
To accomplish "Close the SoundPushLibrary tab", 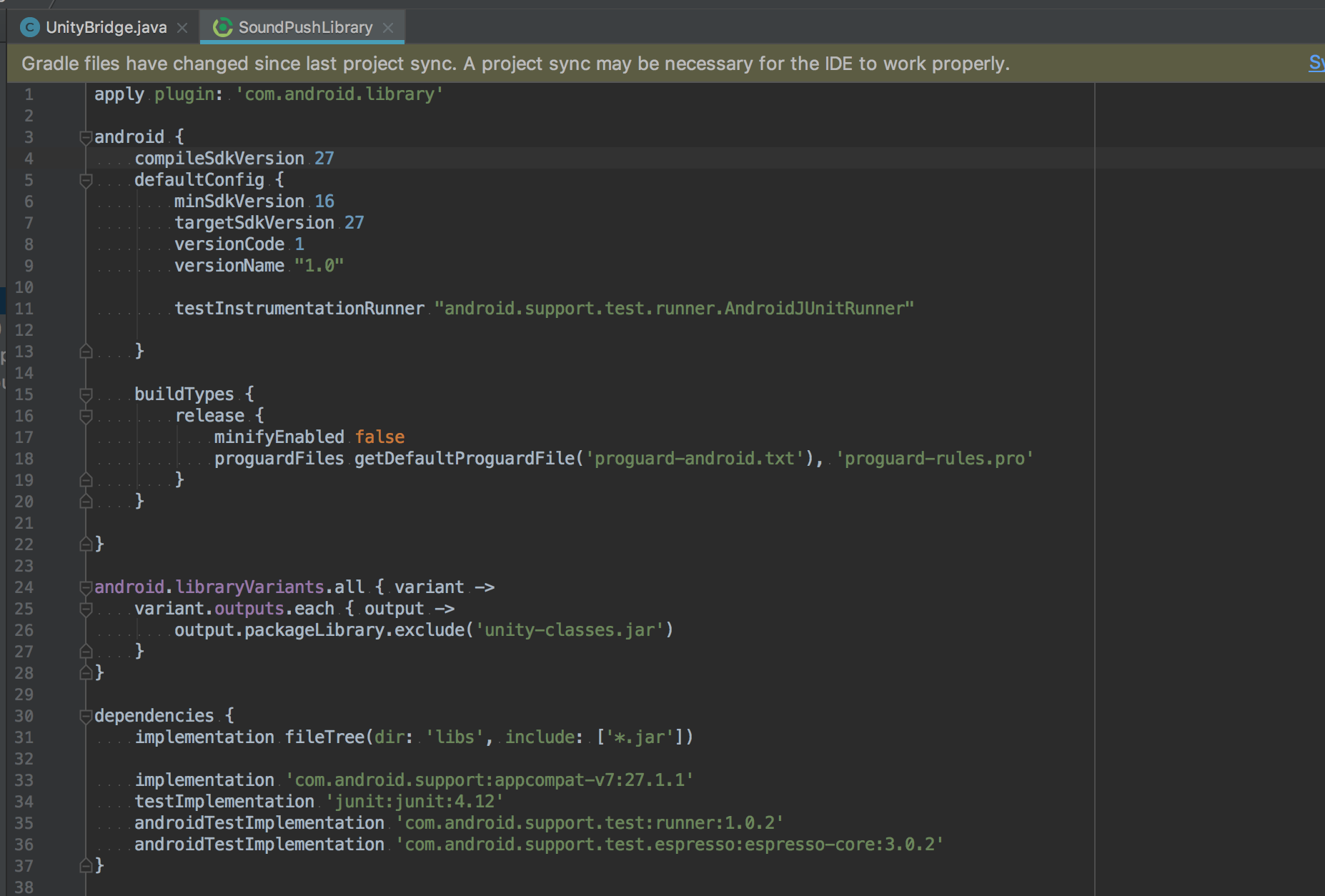I will (388, 28).
